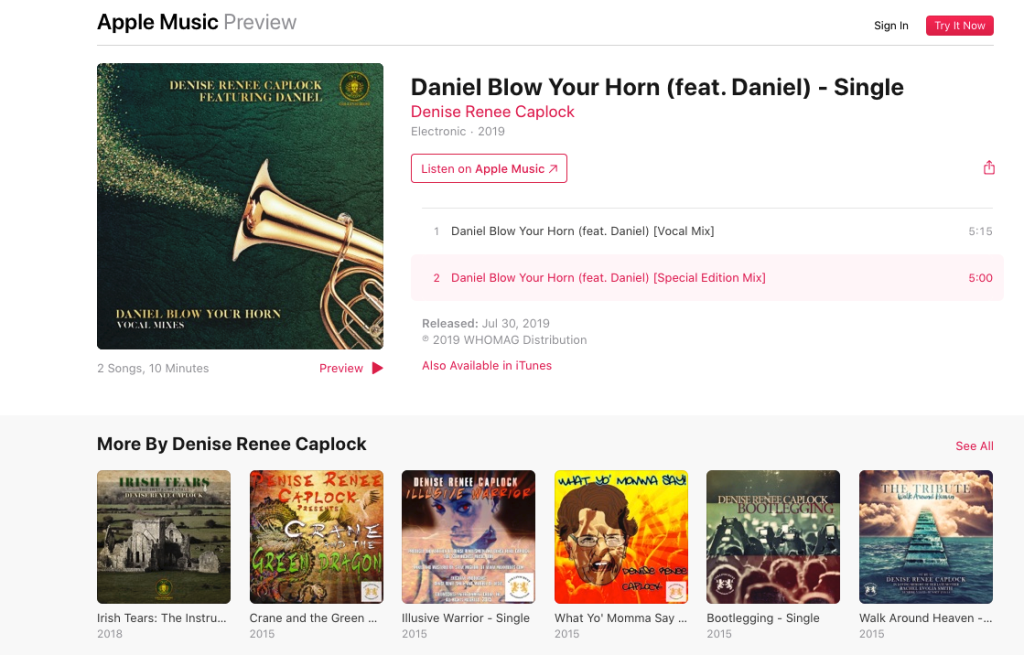Click the Try It Now button
The image size is (1024, 655).
pyautogui.click(x=959, y=25)
